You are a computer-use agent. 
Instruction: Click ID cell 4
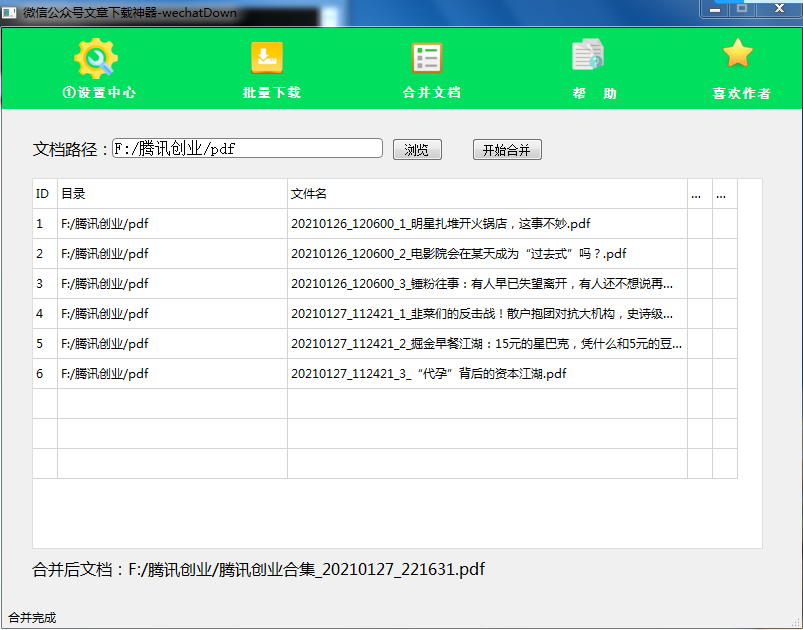45,313
